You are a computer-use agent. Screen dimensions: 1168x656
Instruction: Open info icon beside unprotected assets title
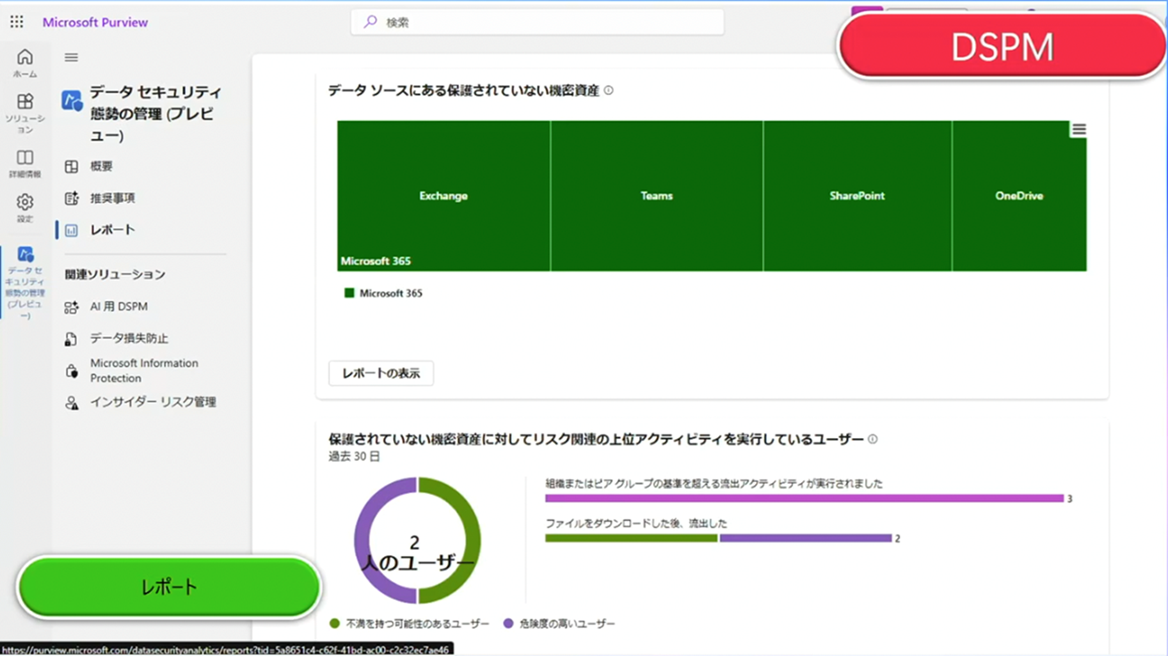tap(609, 90)
